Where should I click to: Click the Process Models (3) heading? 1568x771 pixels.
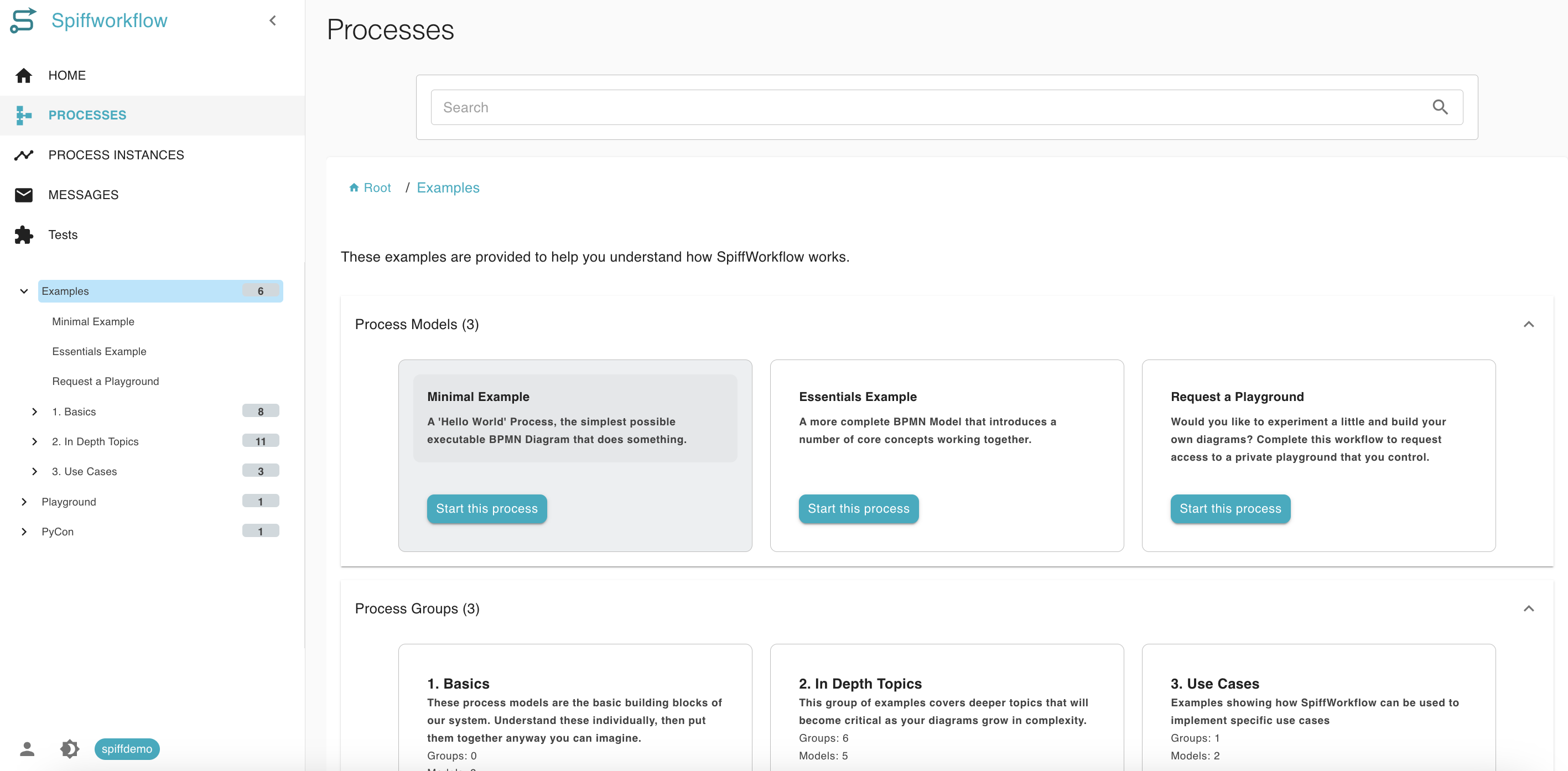[x=417, y=324]
